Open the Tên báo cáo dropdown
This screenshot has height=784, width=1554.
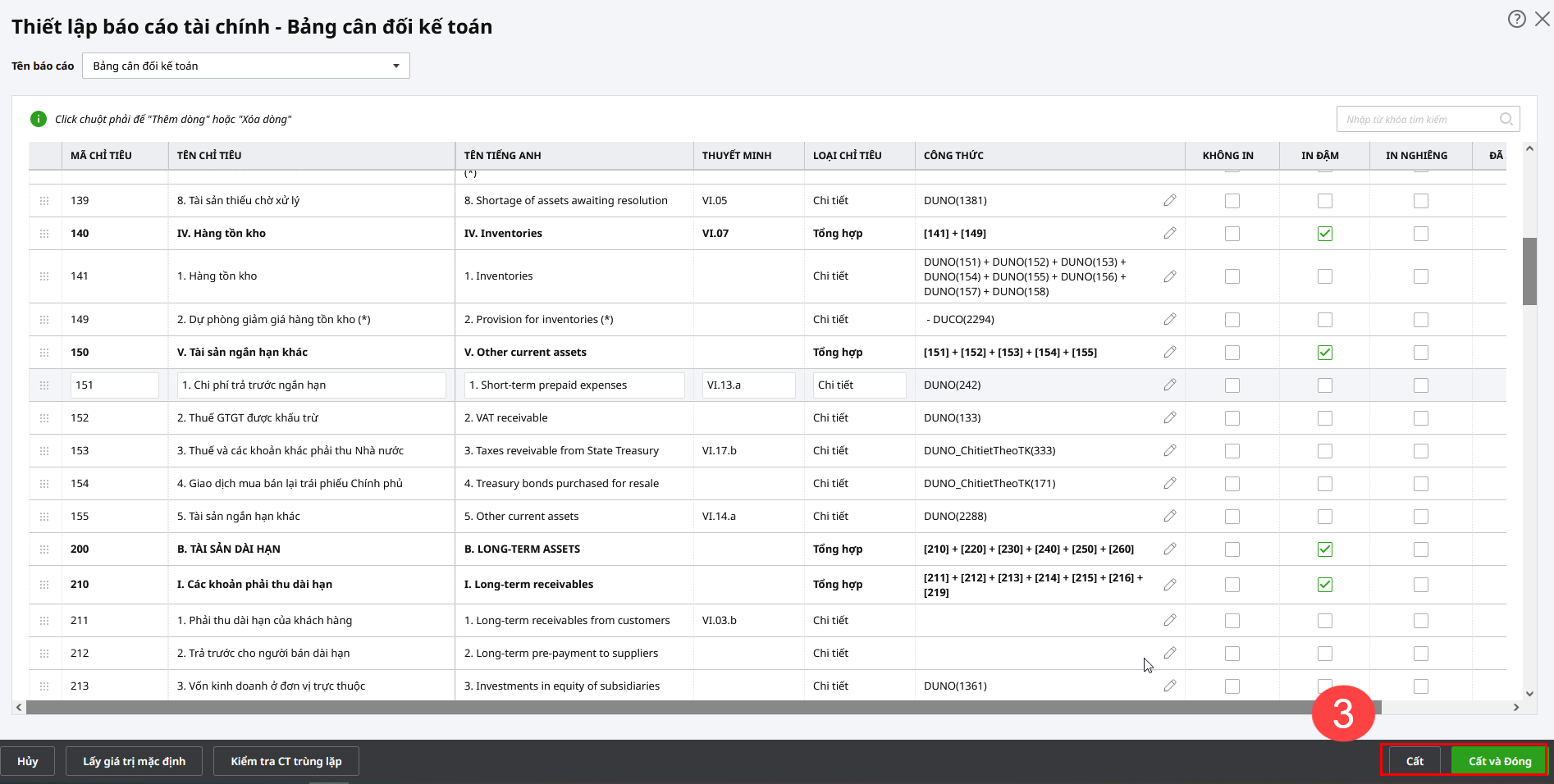pyautogui.click(x=245, y=66)
